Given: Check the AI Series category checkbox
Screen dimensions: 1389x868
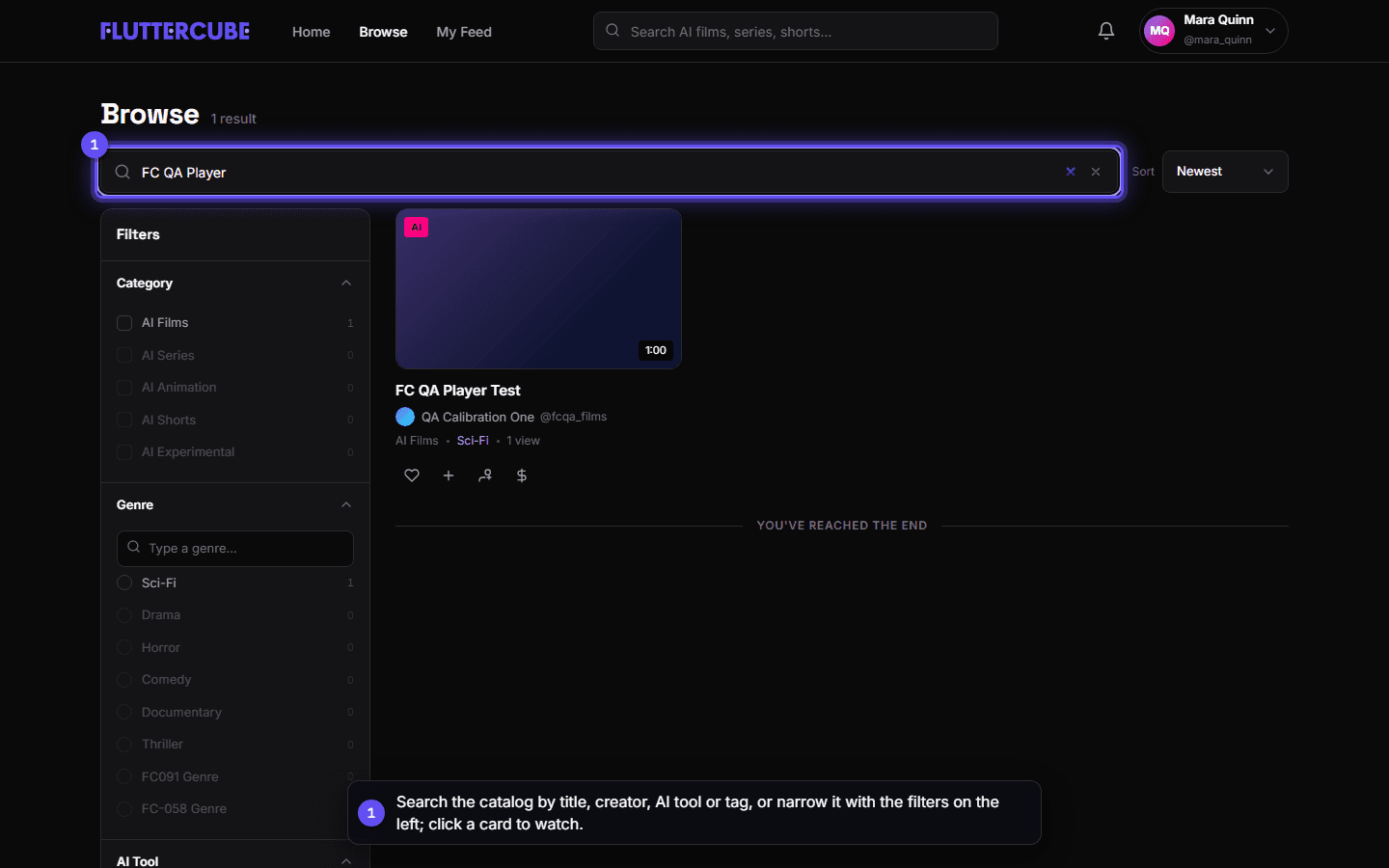Looking at the screenshot, I should tap(124, 355).
